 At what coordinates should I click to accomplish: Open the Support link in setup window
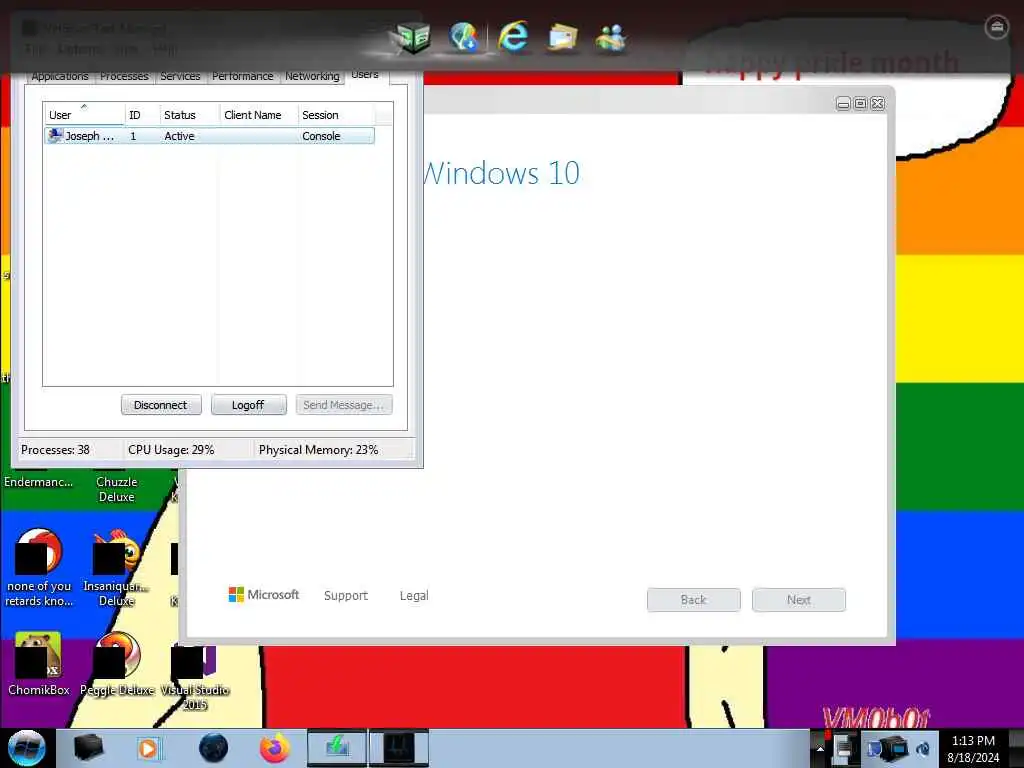click(345, 596)
